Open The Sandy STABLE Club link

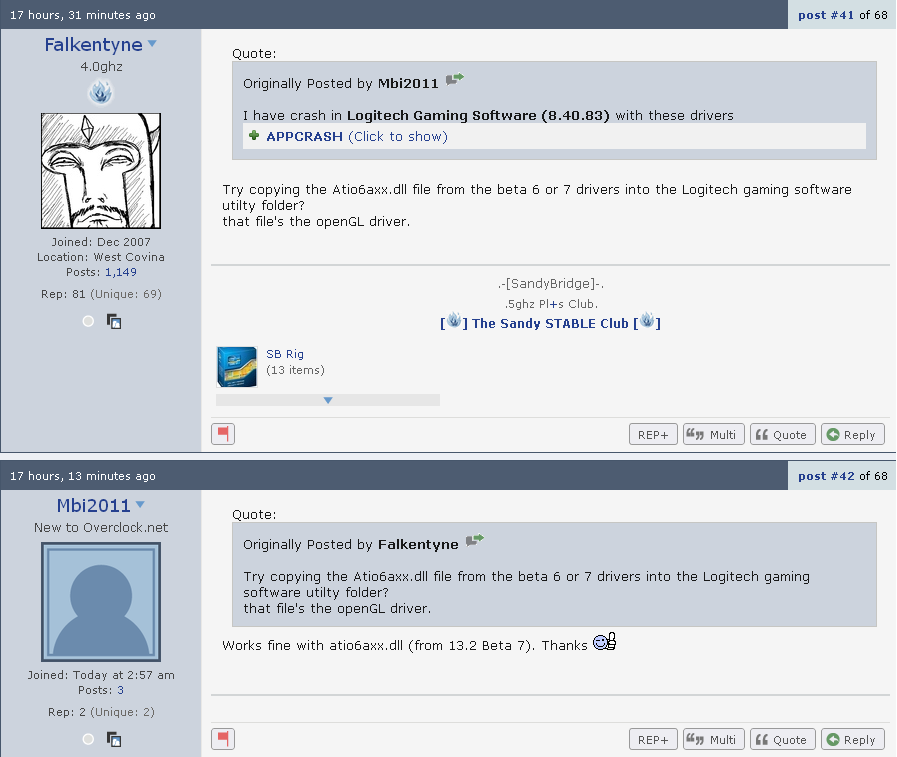tap(550, 323)
